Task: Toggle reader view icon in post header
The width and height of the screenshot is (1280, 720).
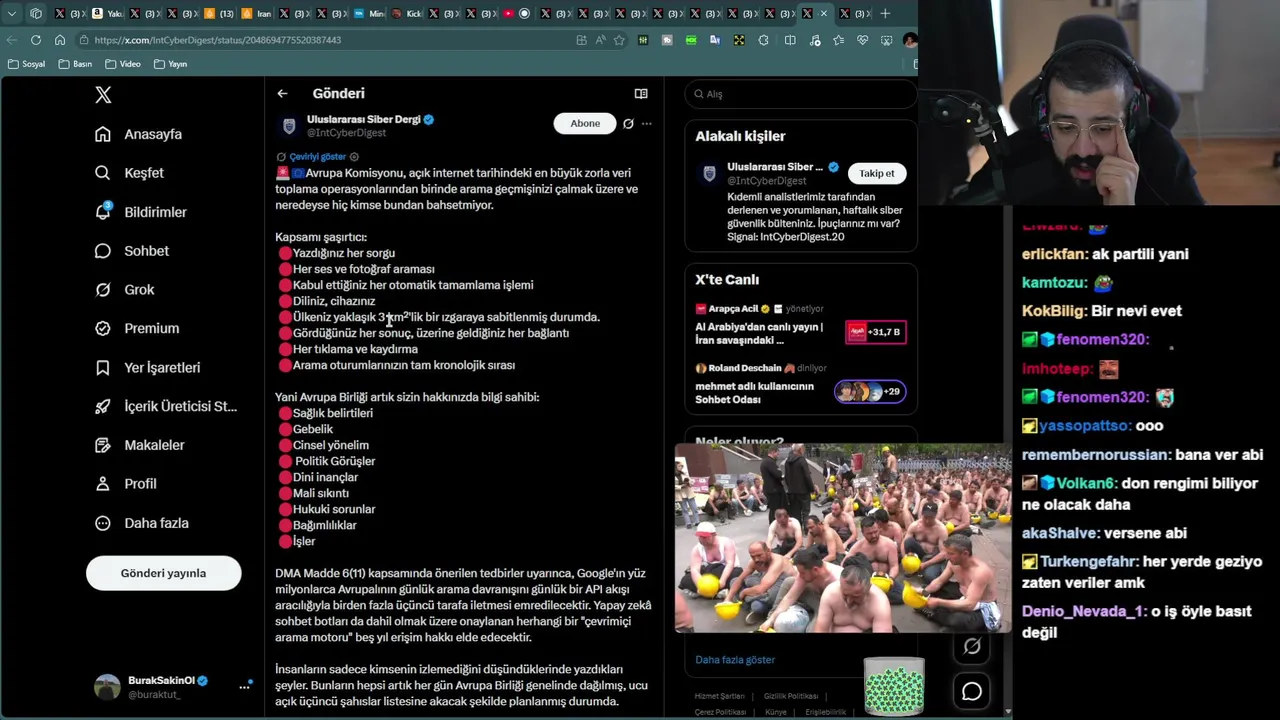Action: click(641, 94)
